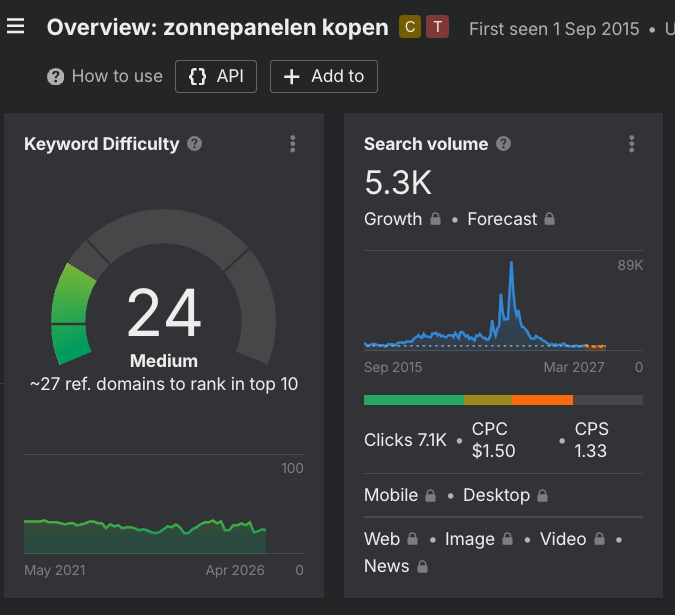Viewport: 675px width, 615px height.
Task: Click the lock icon next to Desktop
Action: [542, 495]
